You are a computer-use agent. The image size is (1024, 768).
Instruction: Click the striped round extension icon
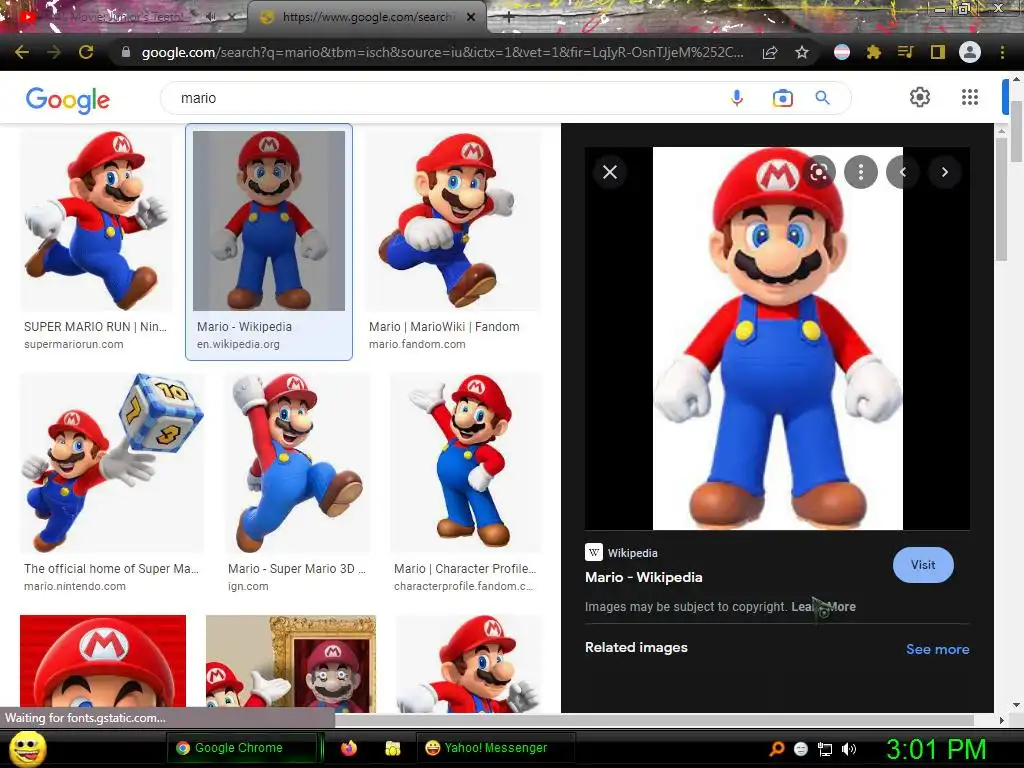tap(842, 52)
